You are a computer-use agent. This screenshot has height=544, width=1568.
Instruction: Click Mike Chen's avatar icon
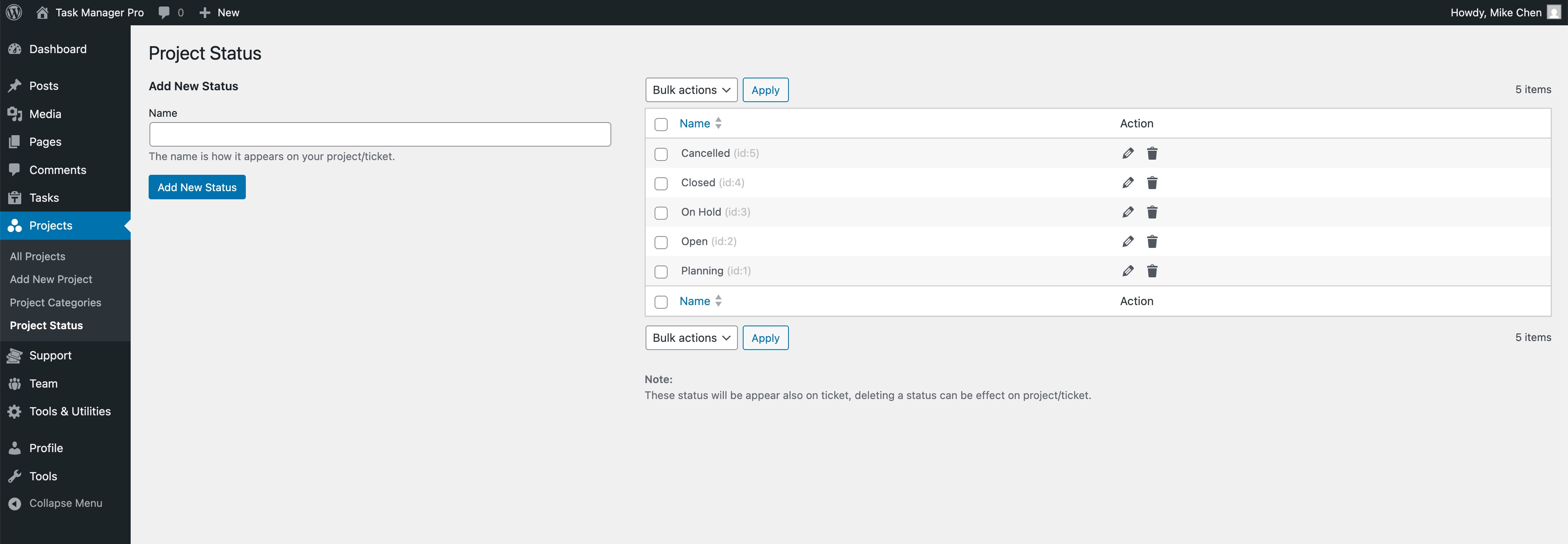(1554, 12)
